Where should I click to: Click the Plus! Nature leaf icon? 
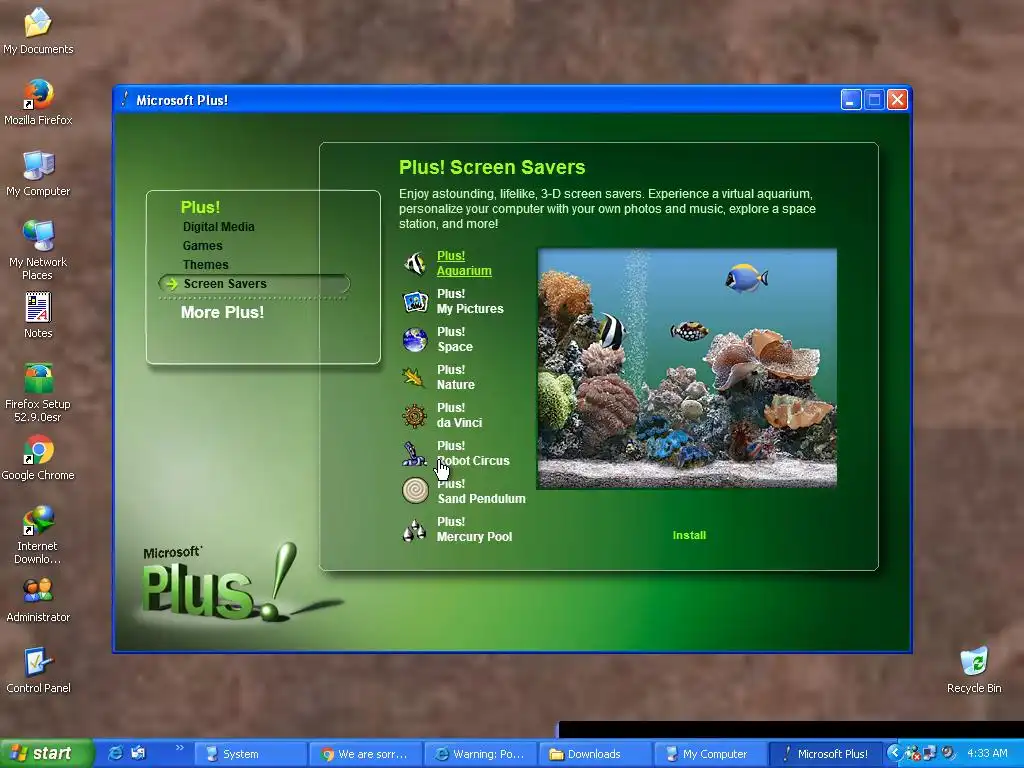click(x=414, y=377)
